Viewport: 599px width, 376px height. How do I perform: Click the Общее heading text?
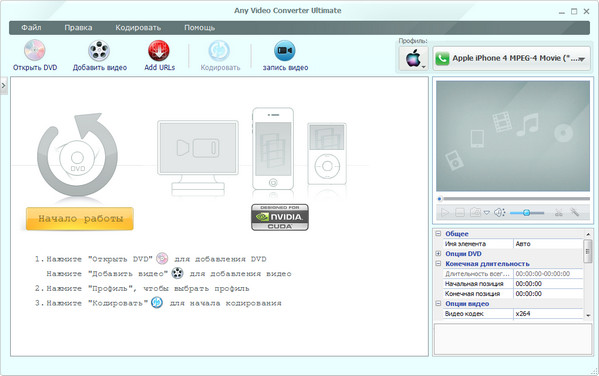[457, 234]
